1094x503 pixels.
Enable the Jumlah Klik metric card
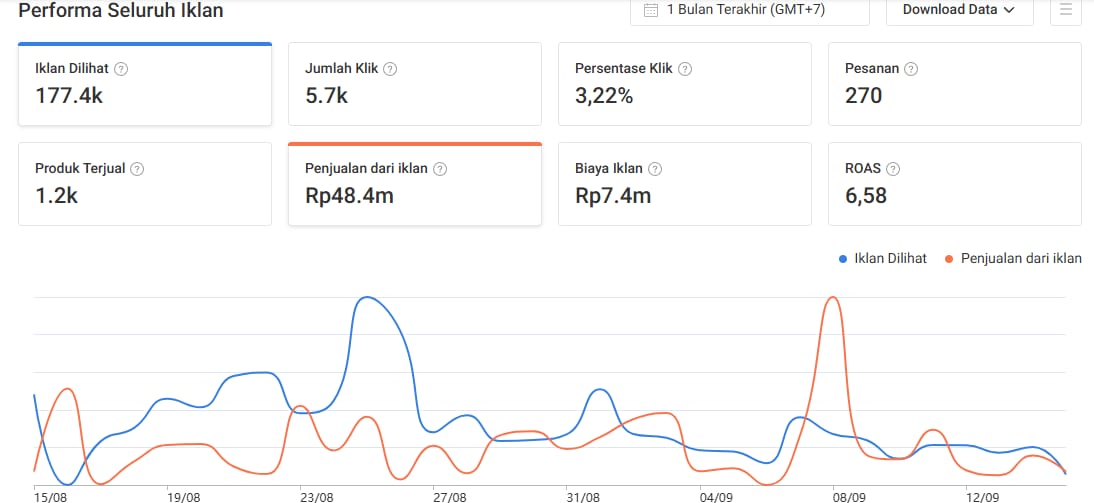click(x=415, y=84)
